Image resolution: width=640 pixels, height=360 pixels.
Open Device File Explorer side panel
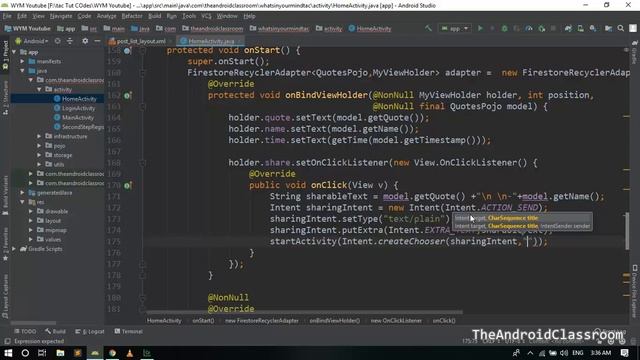pyautogui.click(x=635, y=291)
